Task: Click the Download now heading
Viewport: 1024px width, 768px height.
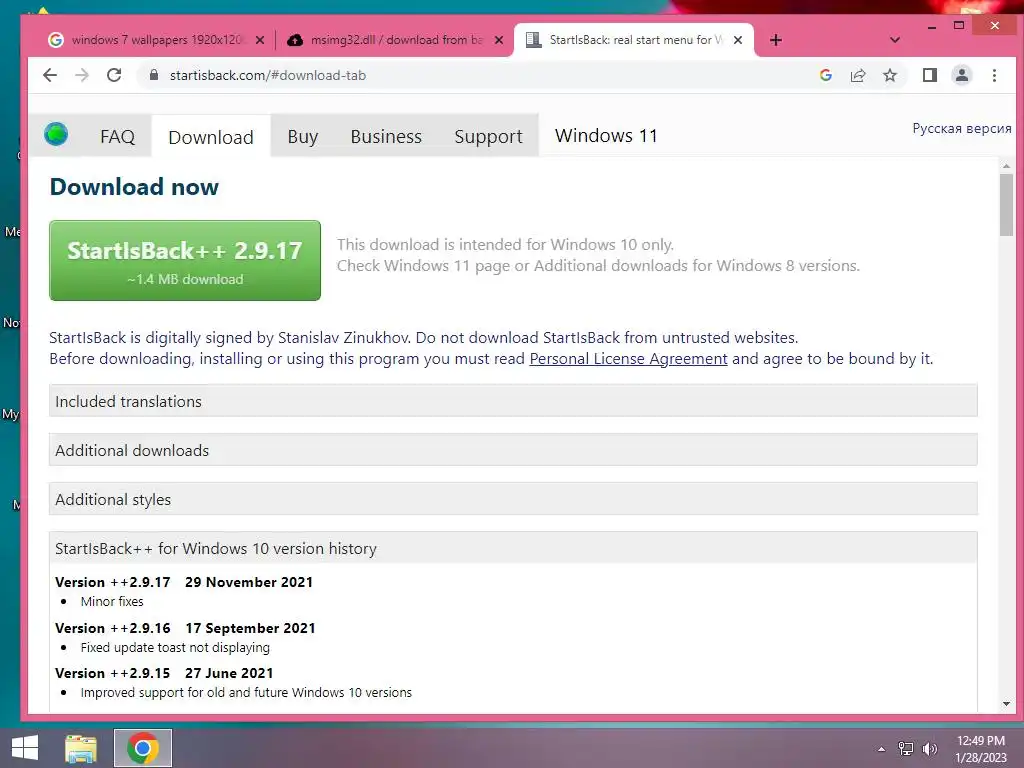Action: point(134,187)
